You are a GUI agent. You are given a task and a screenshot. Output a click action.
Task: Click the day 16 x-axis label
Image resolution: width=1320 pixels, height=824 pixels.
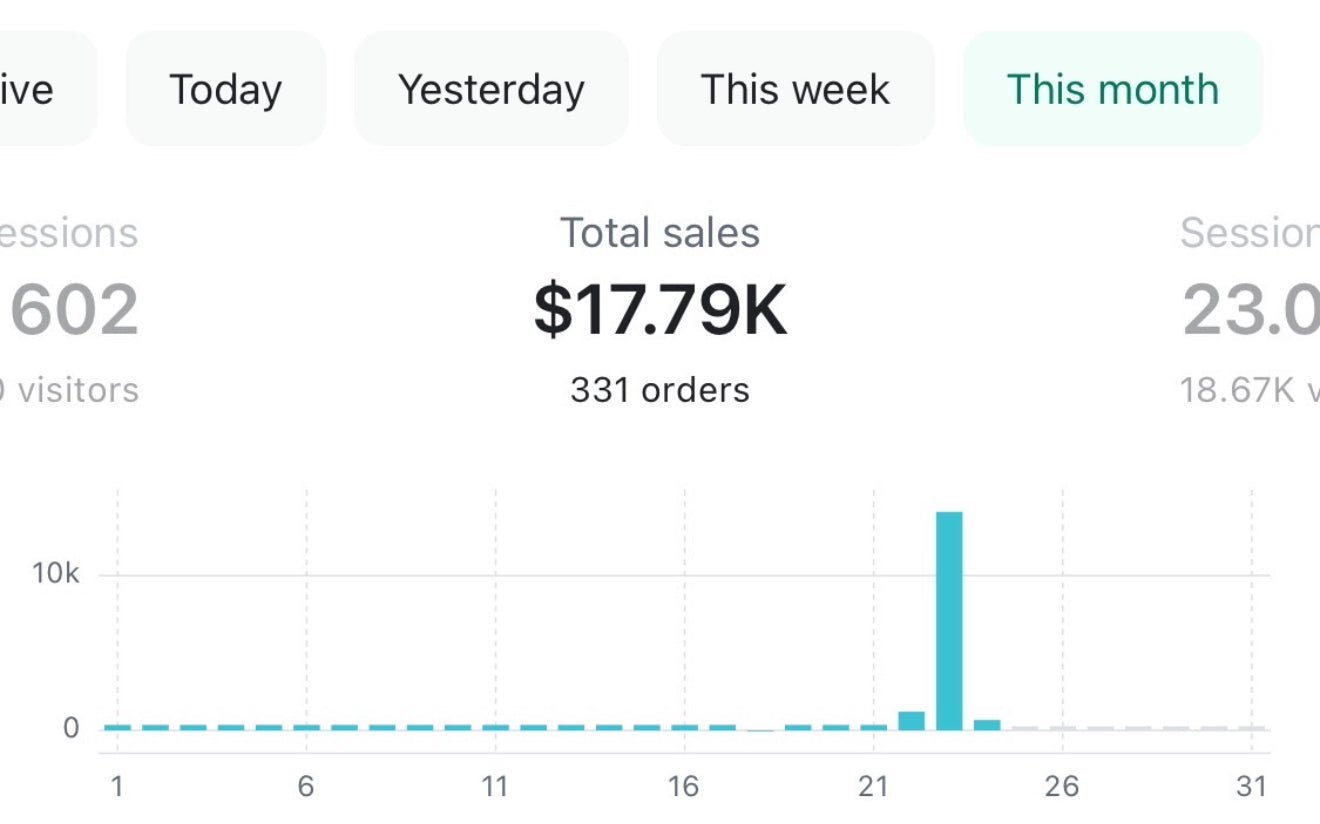point(684,787)
